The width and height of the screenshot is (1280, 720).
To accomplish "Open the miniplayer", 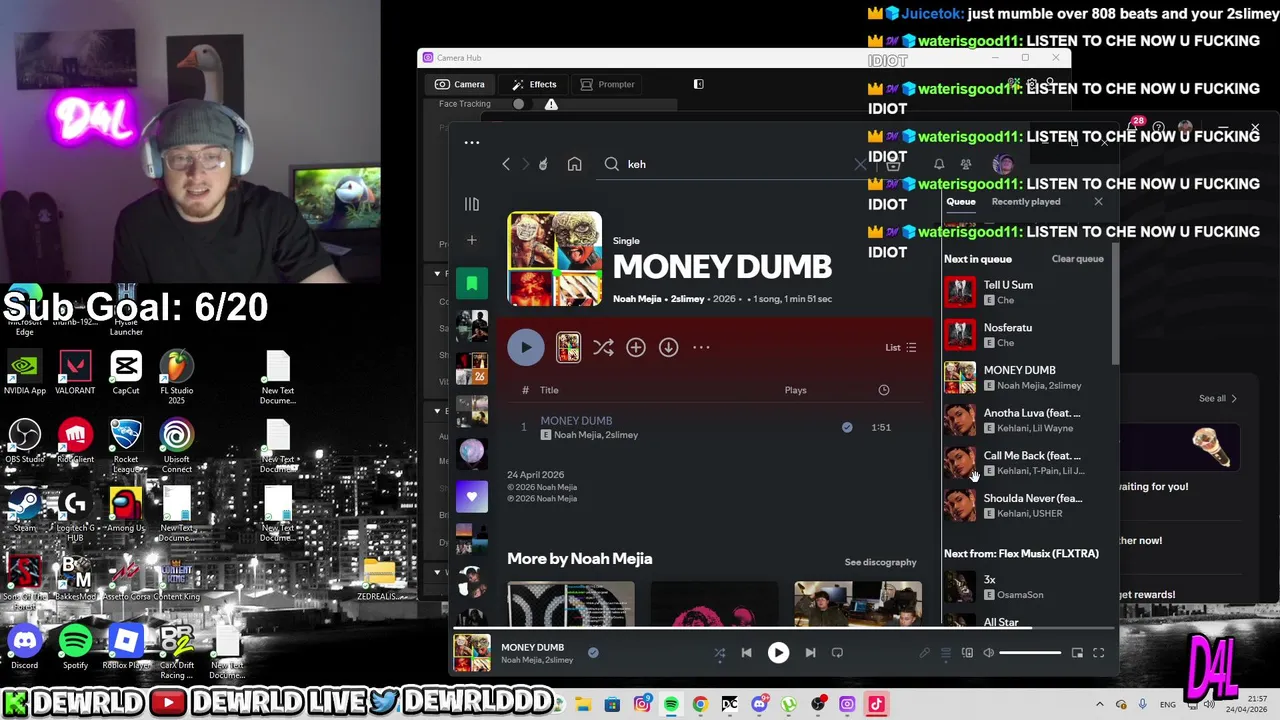I will (x=1077, y=653).
